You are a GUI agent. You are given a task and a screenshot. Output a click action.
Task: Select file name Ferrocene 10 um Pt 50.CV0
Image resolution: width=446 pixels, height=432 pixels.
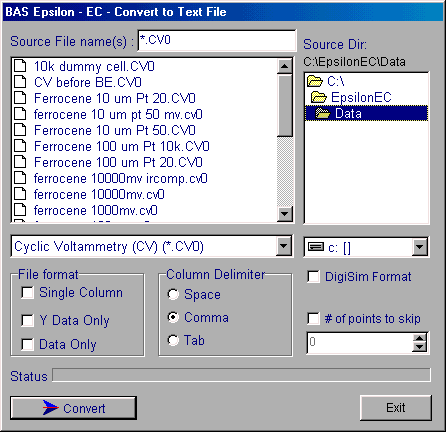click(x=115, y=130)
